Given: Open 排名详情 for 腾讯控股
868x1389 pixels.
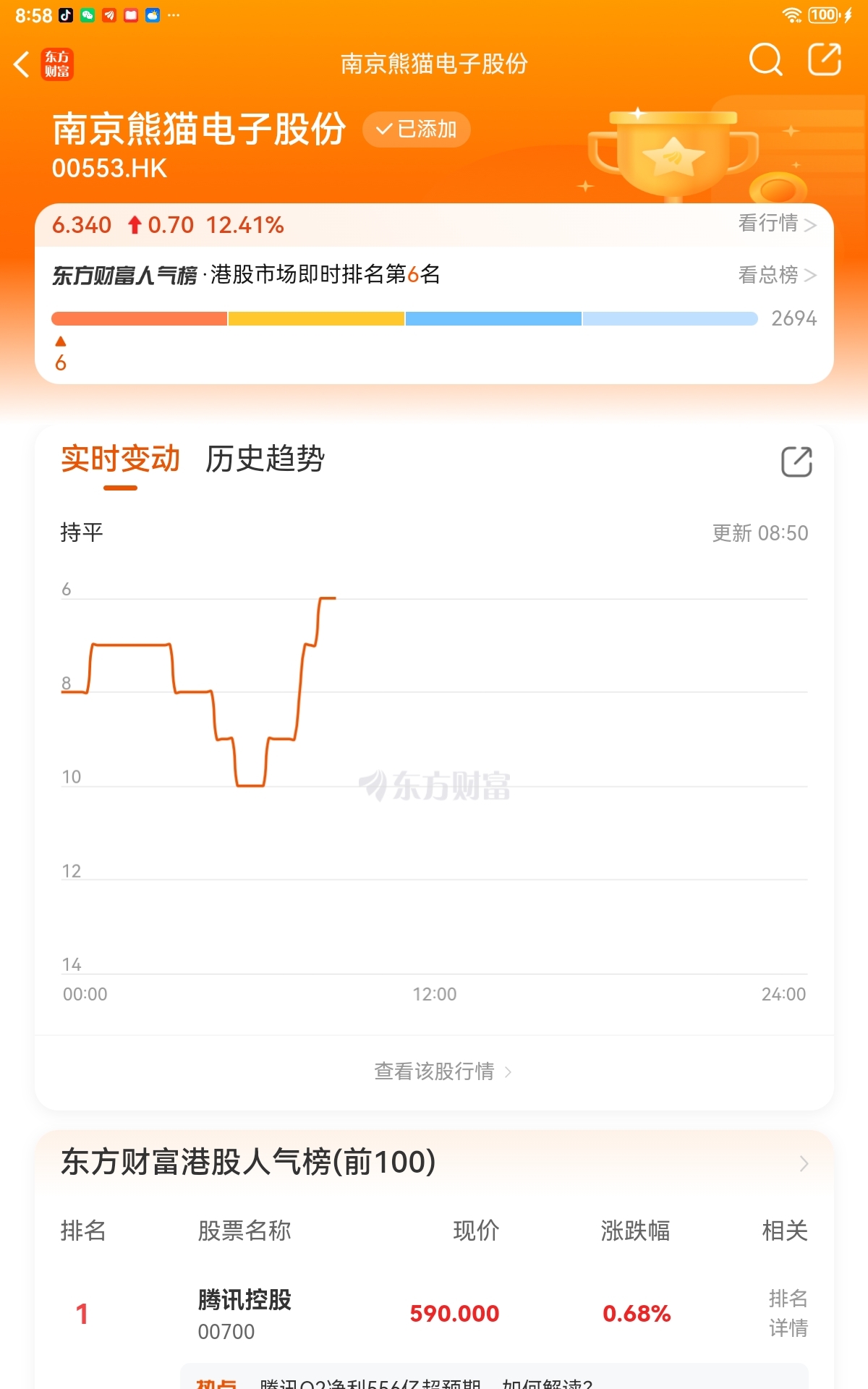Looking at the screenshot, I should point(788,1313).
